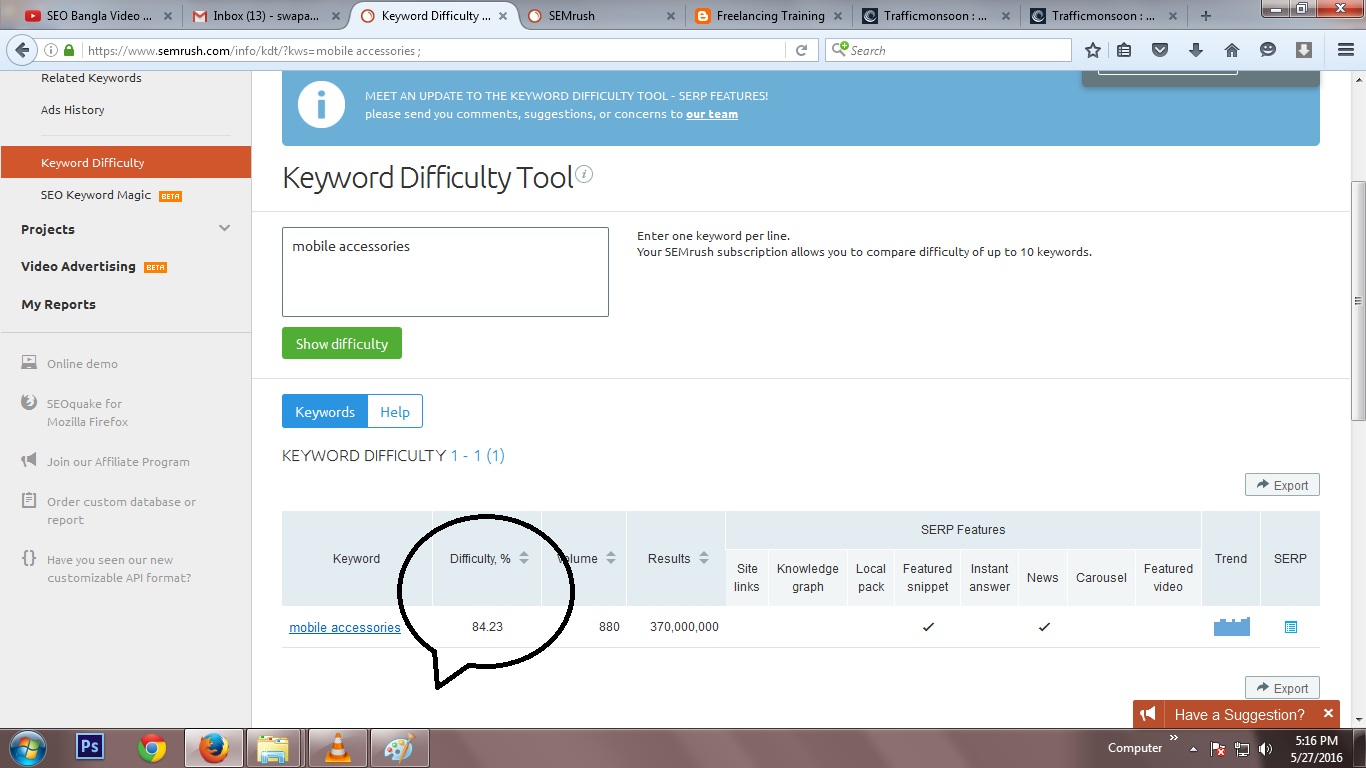Open Paint from the taskbar
The width and height of the screenshot is (1366, 768).
tap(399, 748)
